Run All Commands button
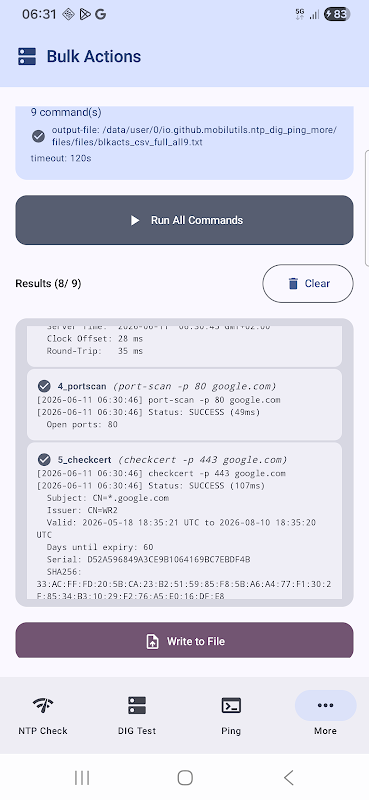This screenshot has height=800, width=369. (x=184, y=220)
